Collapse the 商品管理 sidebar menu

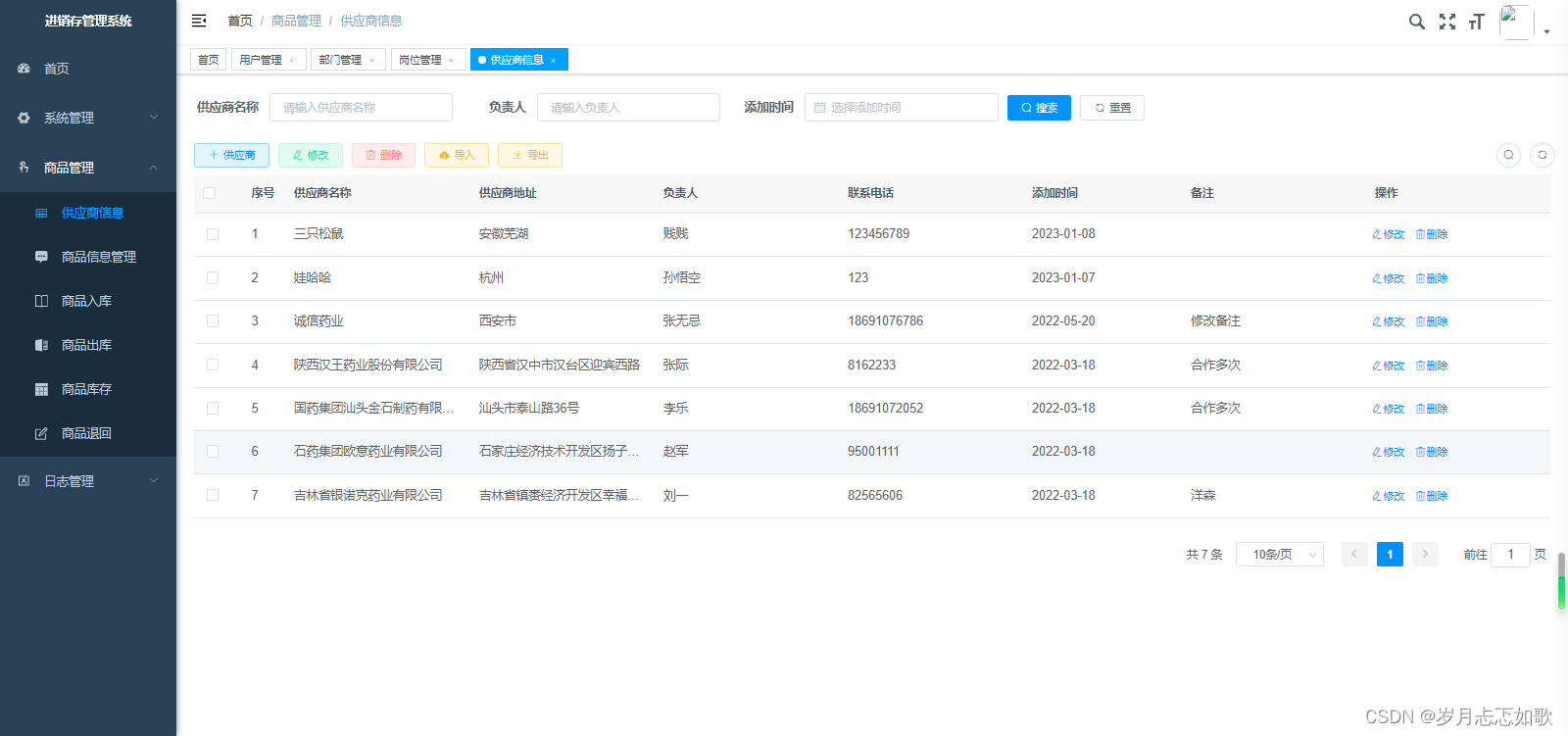pyautogui.click(x=88, y=168)
